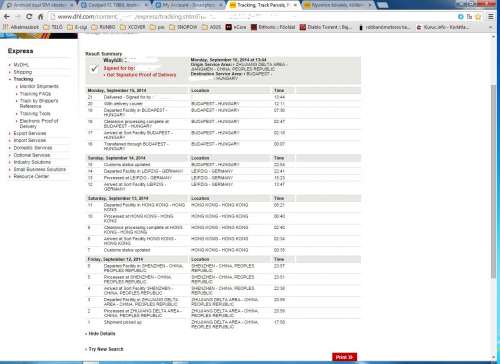Image resolution: width=500 pixels, height=364 pixels.
Task: Expand the Shipping sidebar section
Action: pos(23,72)
